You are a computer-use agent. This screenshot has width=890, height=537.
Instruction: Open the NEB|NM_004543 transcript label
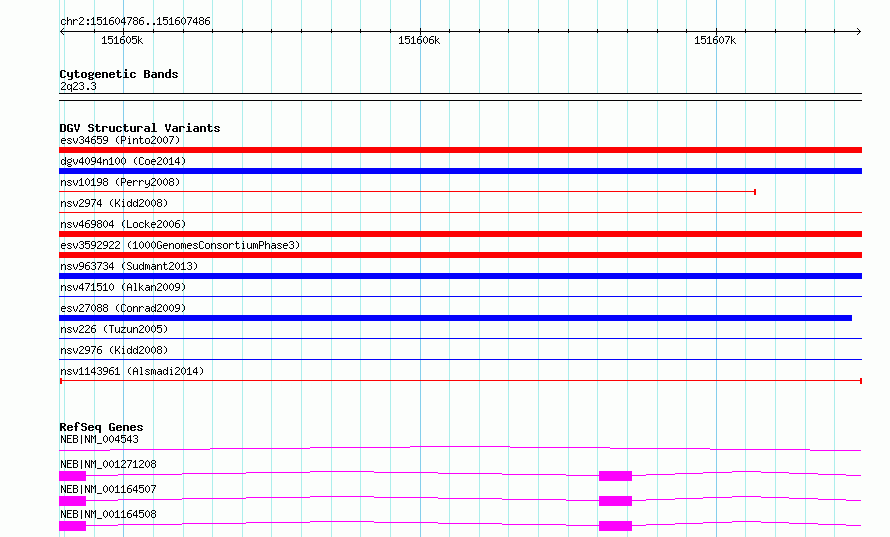[99, 439]
